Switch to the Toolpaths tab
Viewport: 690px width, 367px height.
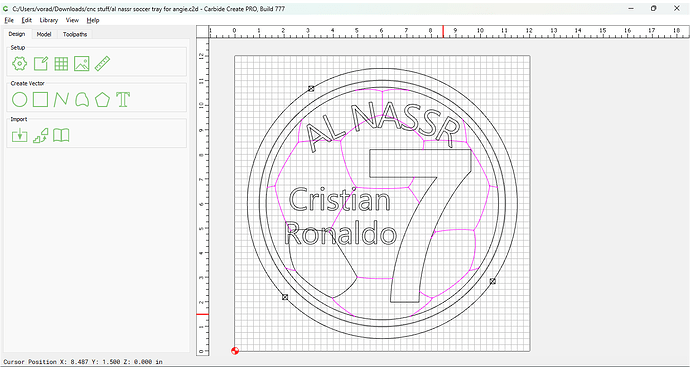tap(75, 34)
